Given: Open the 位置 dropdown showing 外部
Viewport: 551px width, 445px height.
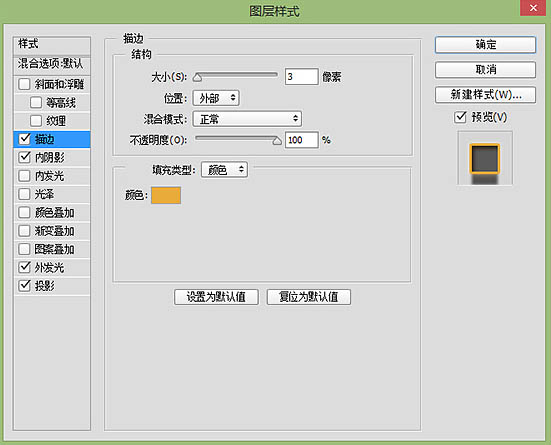Looking at the screenshot, I should [216, 98].
